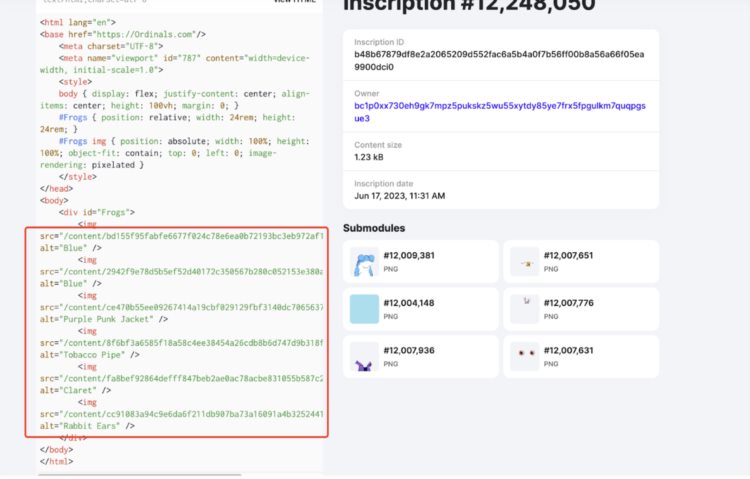Click the light blue background swatch image

click(365, 310)
